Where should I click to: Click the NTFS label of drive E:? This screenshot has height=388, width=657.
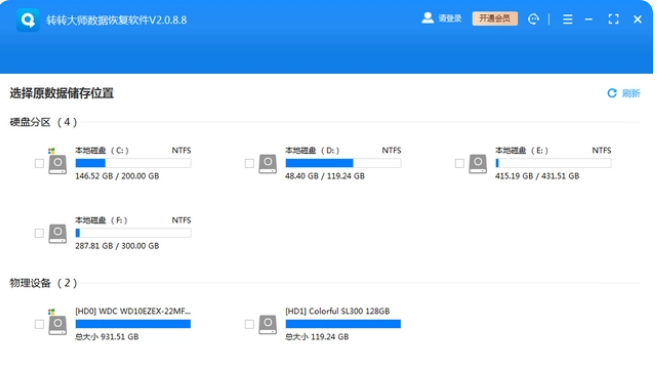601,150
